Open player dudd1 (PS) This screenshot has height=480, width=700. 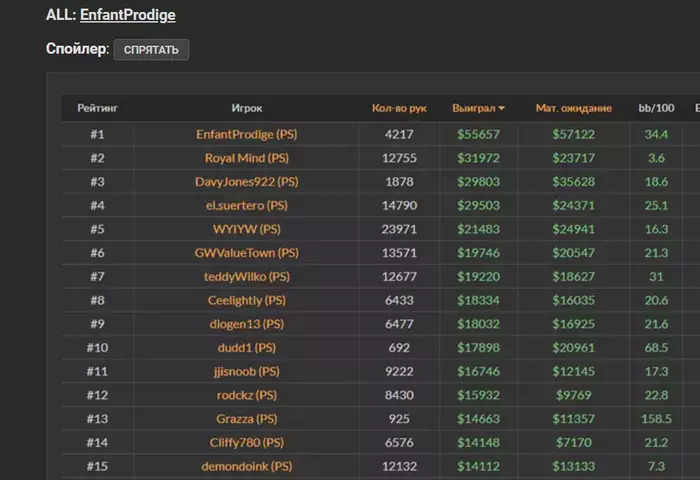pyautogui.click(x=247, y=347)
